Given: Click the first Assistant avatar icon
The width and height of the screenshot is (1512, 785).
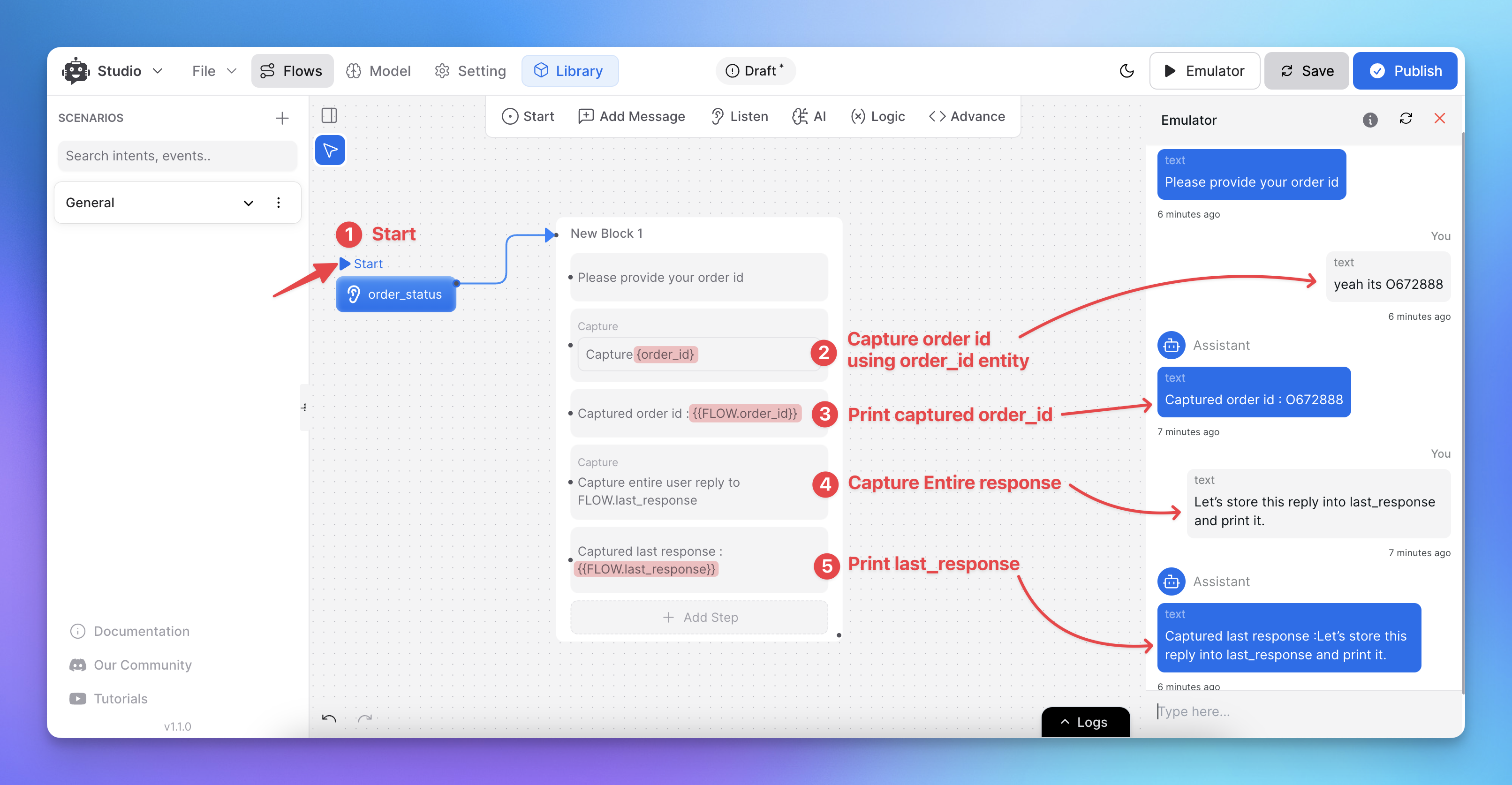Looking at the screenshot, I should (x=1171, y=346).
